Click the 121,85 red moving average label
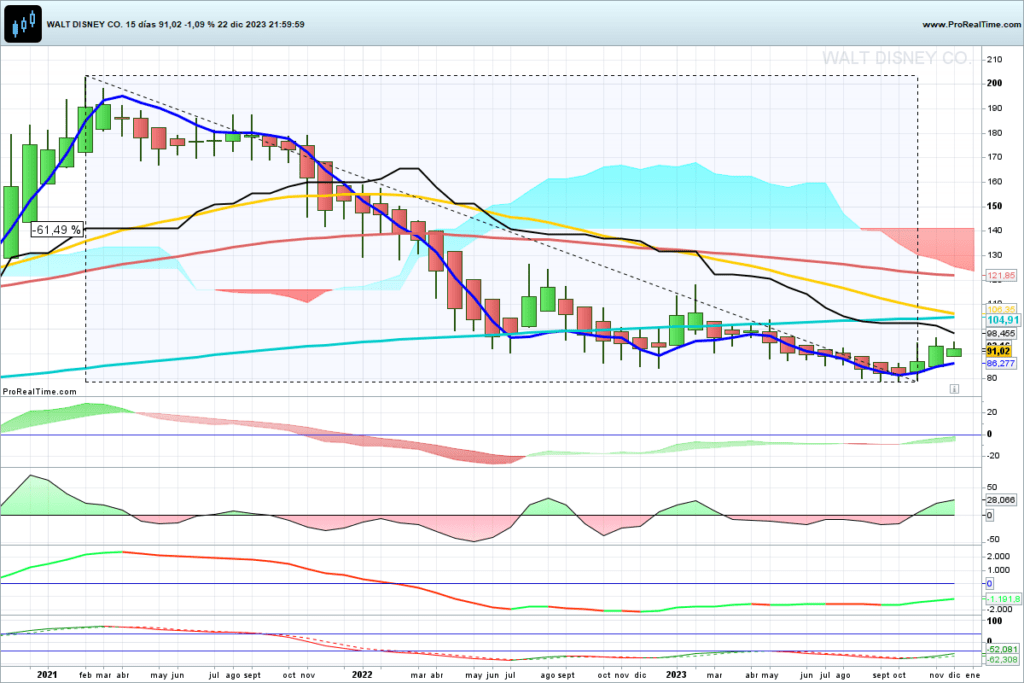 tap(1001, 276)
